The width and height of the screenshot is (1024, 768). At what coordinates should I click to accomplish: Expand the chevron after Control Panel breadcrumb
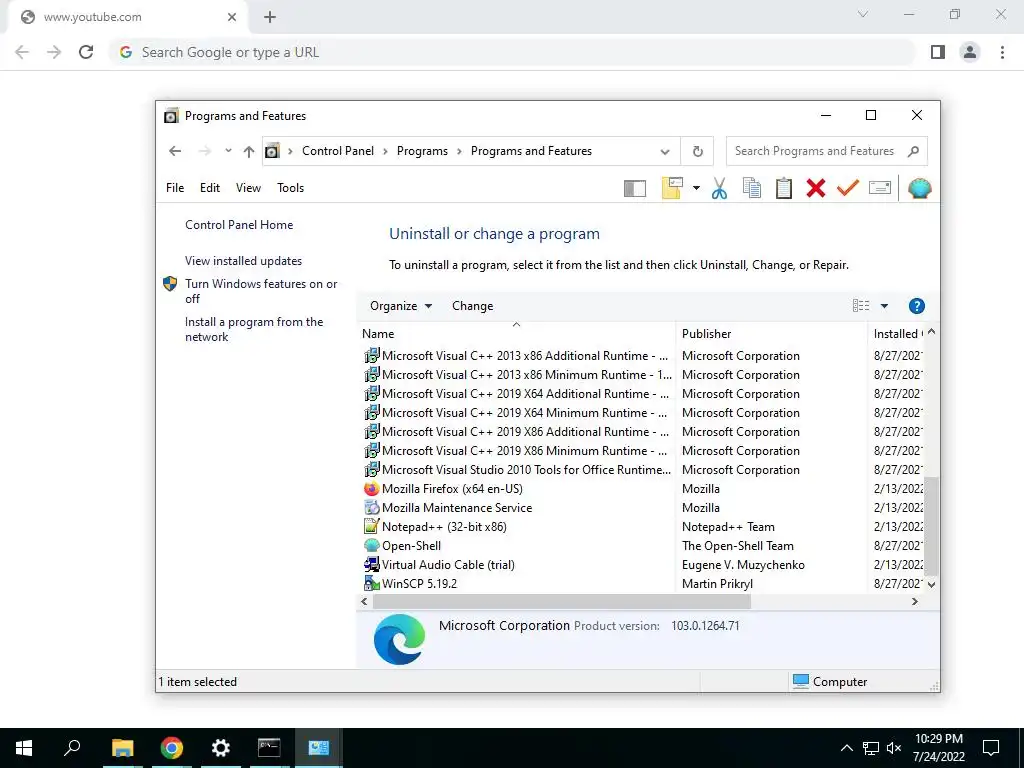coord(385,152)
